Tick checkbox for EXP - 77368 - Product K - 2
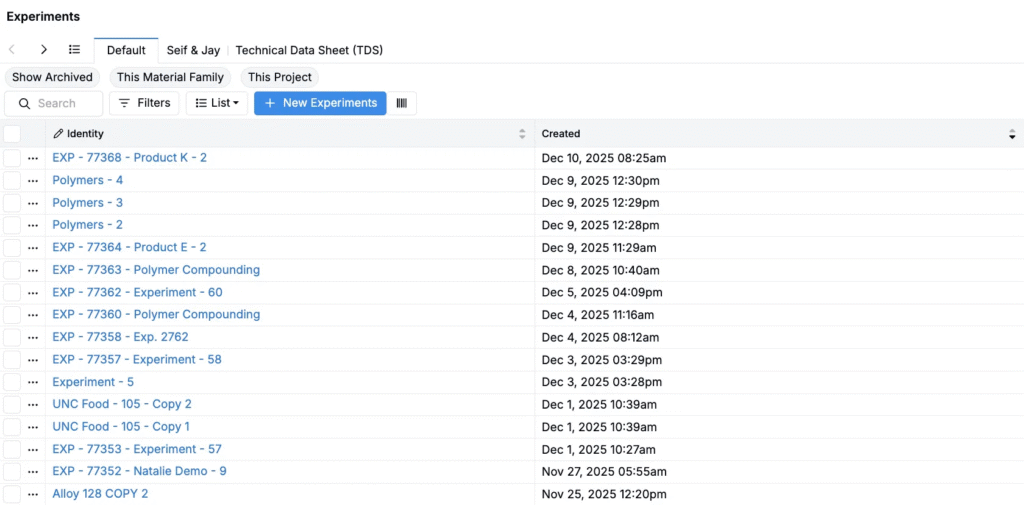The image size is (1024, 505). (x=12, y=158)
